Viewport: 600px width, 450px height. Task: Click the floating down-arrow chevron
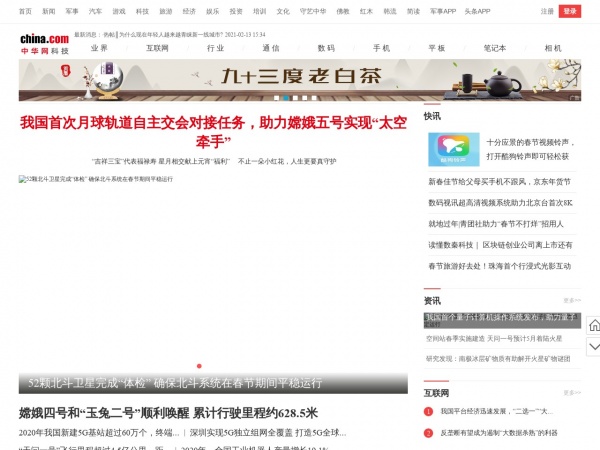[x=593, y=347]
